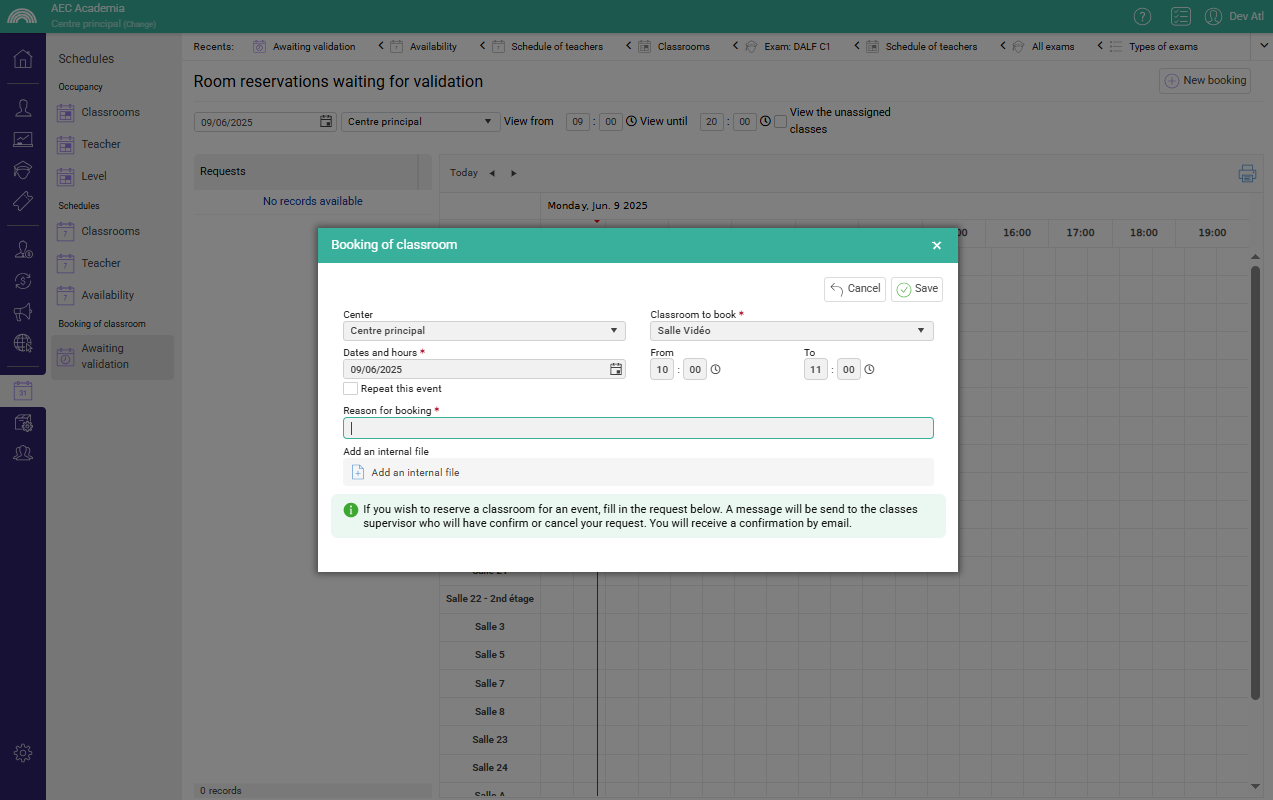
Task: Click the (Change) centre link in the header
Action: click(139, 24)
